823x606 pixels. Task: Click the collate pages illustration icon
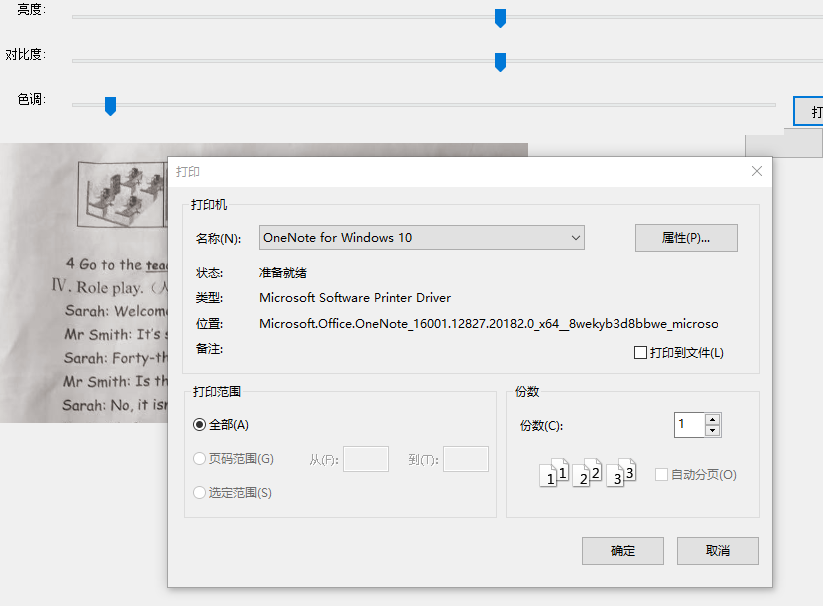pos(588,473)
